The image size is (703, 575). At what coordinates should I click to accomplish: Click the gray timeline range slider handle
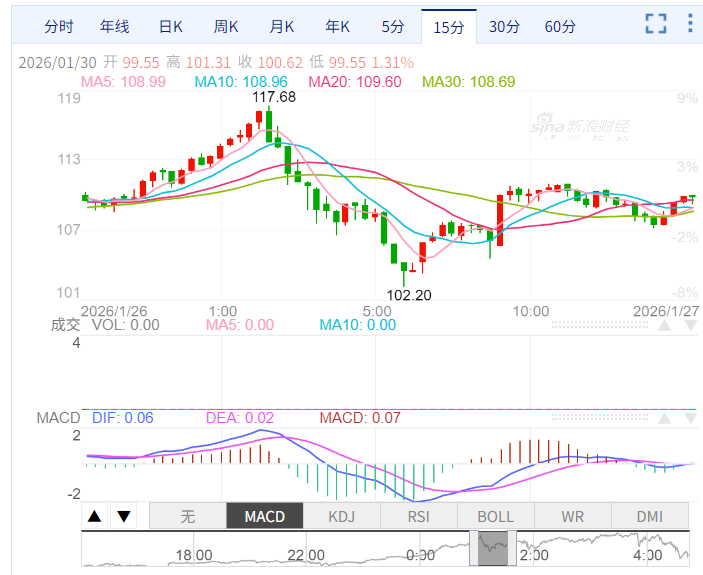coord(498,548)
